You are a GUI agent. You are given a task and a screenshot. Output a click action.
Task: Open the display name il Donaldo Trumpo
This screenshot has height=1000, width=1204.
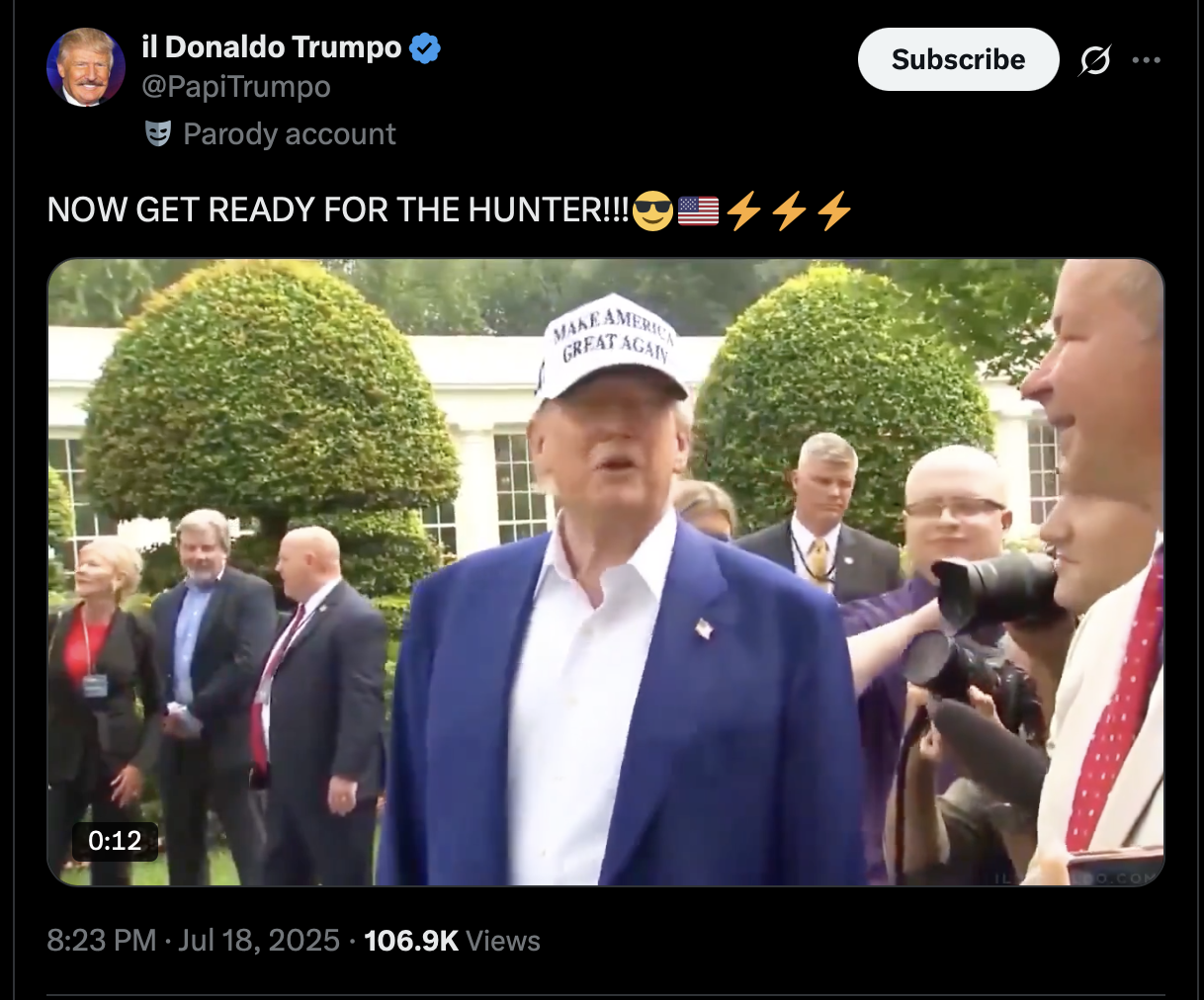[x=272, y=46]
